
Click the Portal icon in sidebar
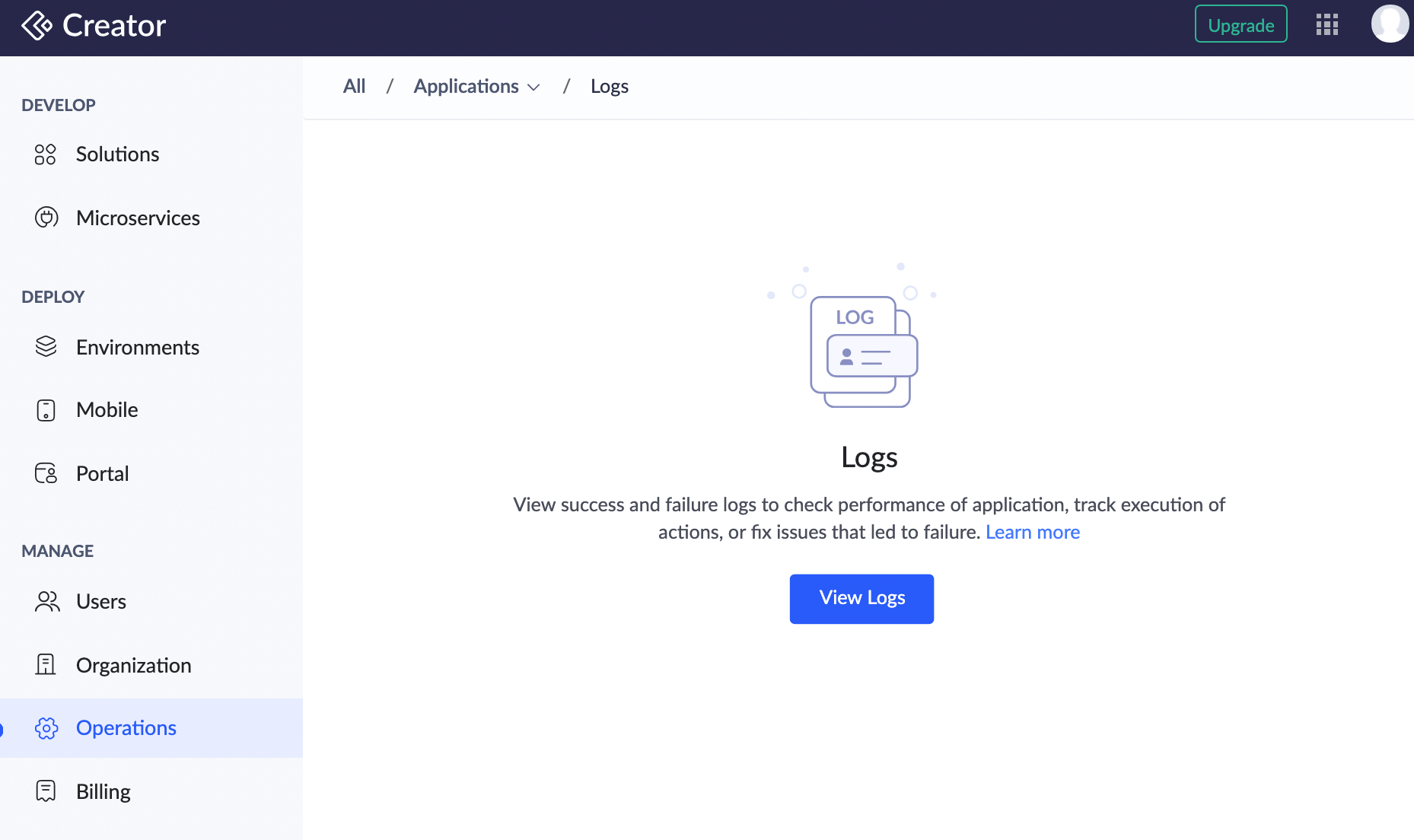(x=46, y=473)
